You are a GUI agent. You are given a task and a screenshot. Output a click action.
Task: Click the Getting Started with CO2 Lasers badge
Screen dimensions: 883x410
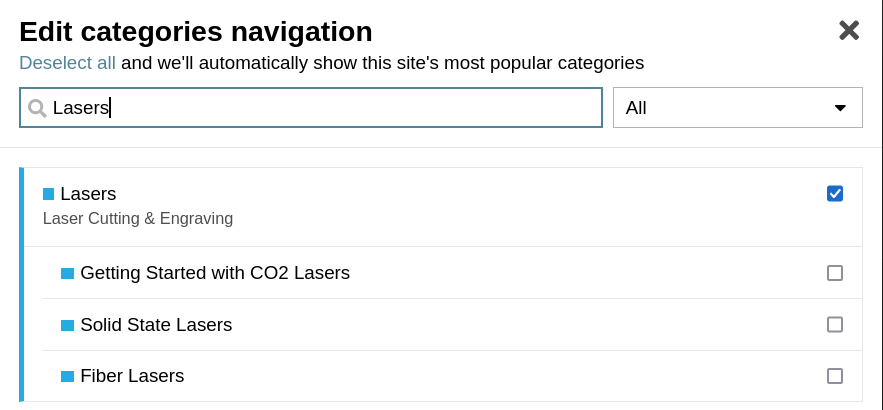pyautogui.click(x=67, y=273)
